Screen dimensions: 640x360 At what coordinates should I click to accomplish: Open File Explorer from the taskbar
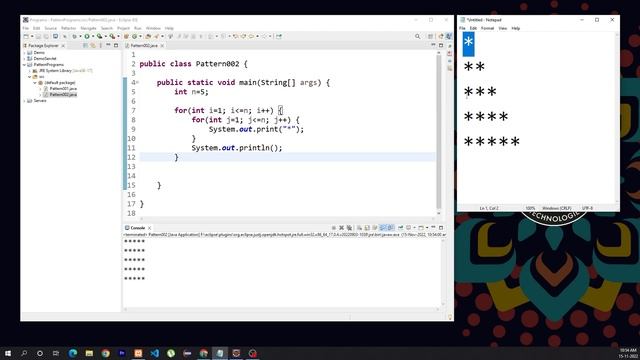pyautogui.click(x=89, y=353)
